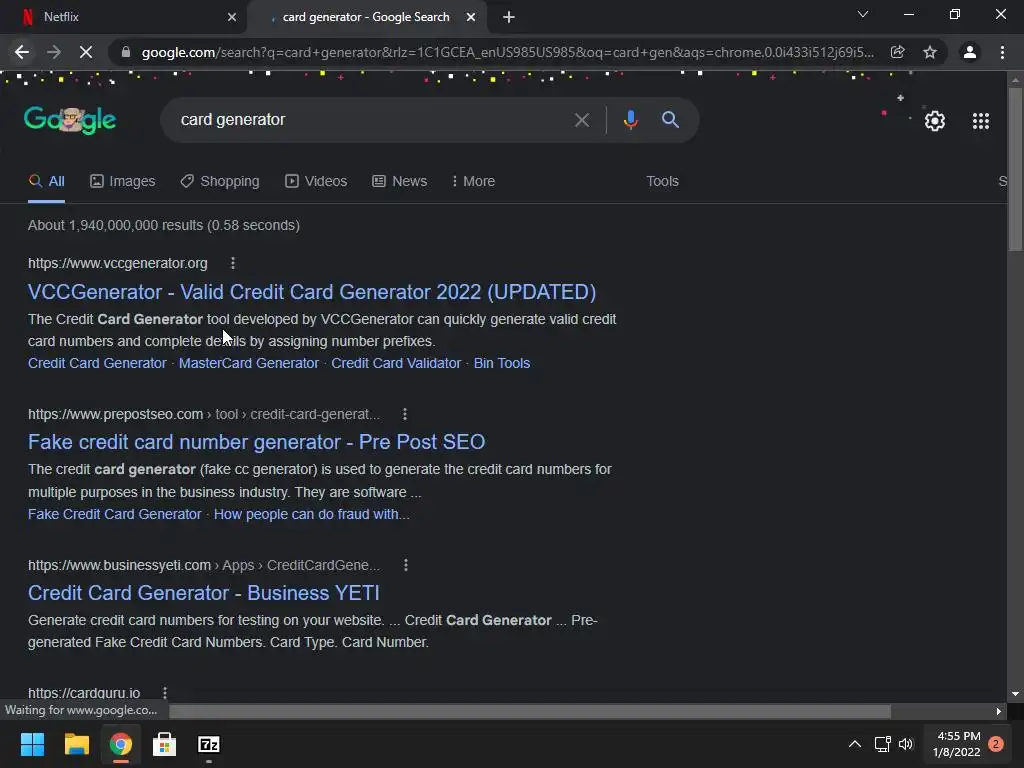1024x768 pixels.
Task: Click the horizontal scrollbar thumb
Action: (530, 711)
